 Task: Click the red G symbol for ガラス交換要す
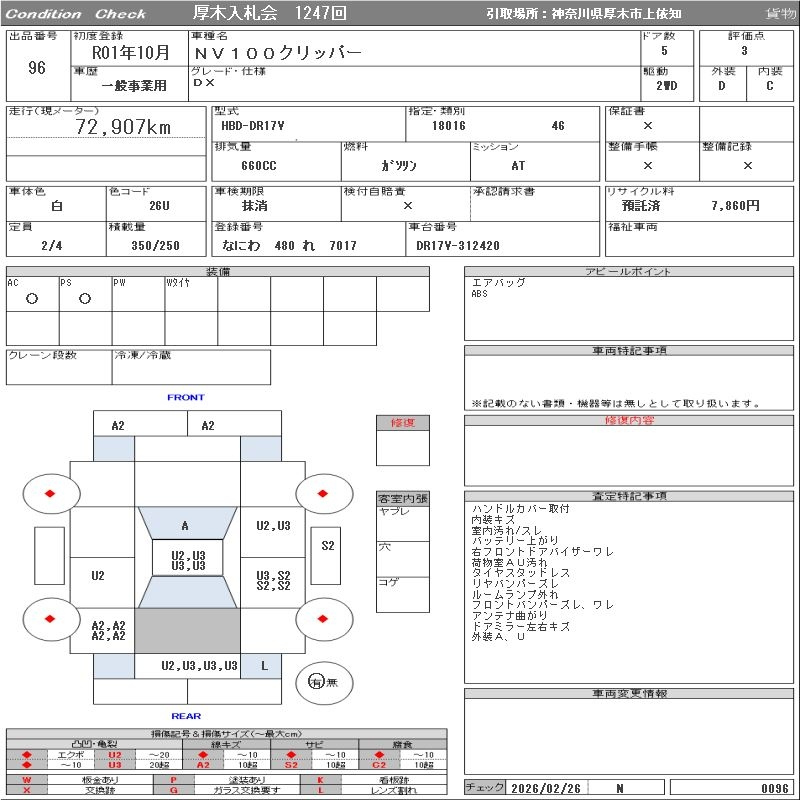[174, 789]
